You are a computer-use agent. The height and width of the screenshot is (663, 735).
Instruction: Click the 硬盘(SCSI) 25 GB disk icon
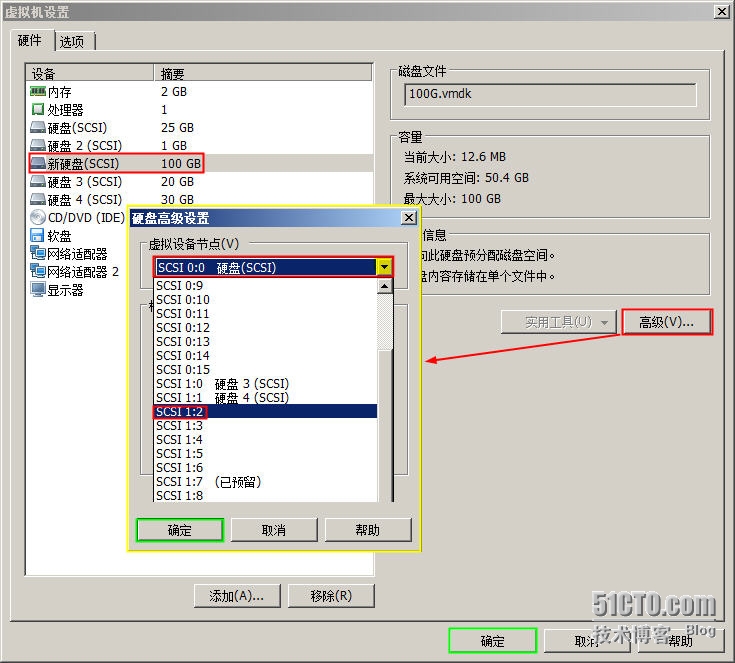pos(38,127)
